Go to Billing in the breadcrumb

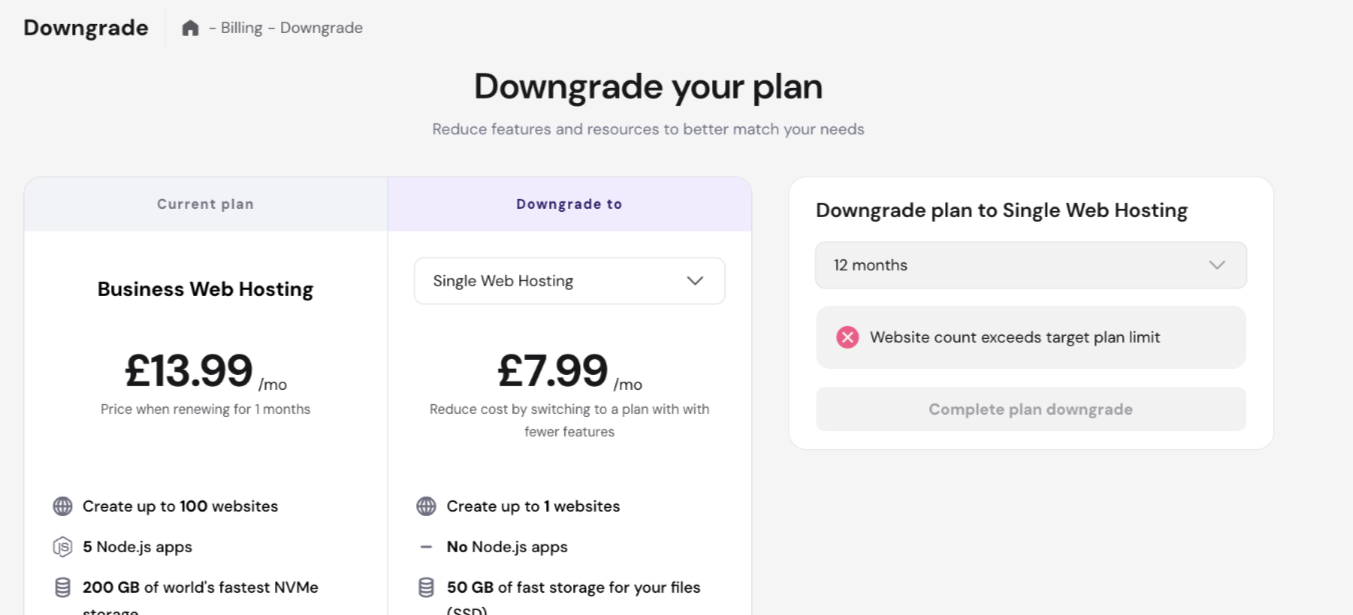(241, 28)
